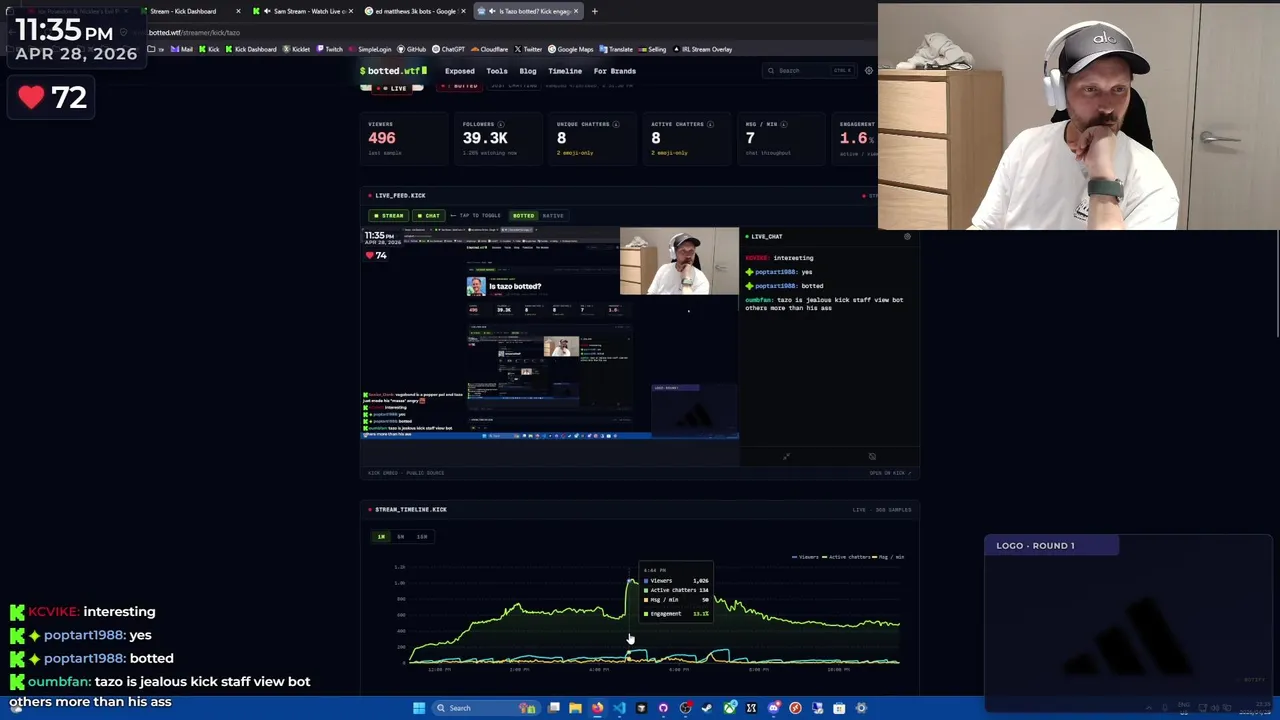Click the STREAM_TIMELINE.KICK panel heading
The width and height of the screenshot is (1280, 720).
[411, 510]
